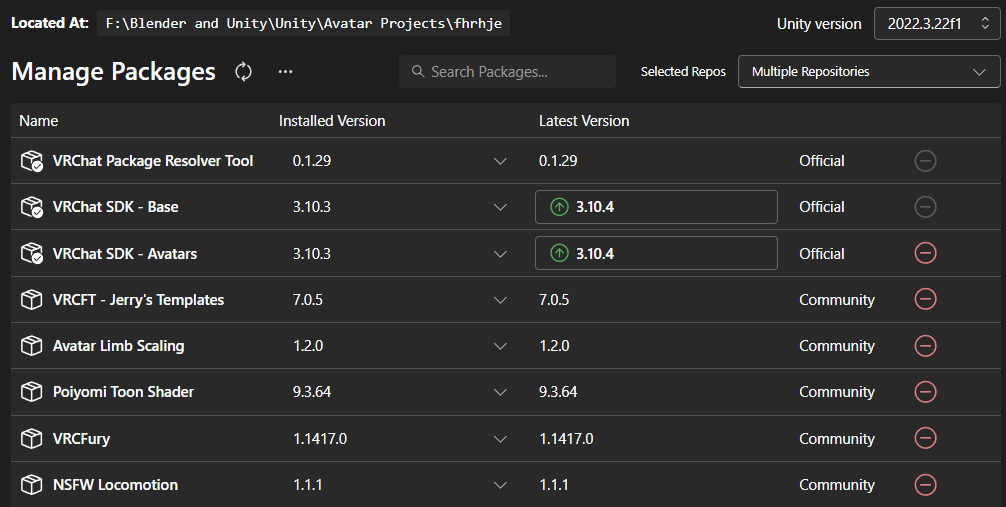
Task: Click installed version 1.1417.0 value
Action: pos(320,439)
